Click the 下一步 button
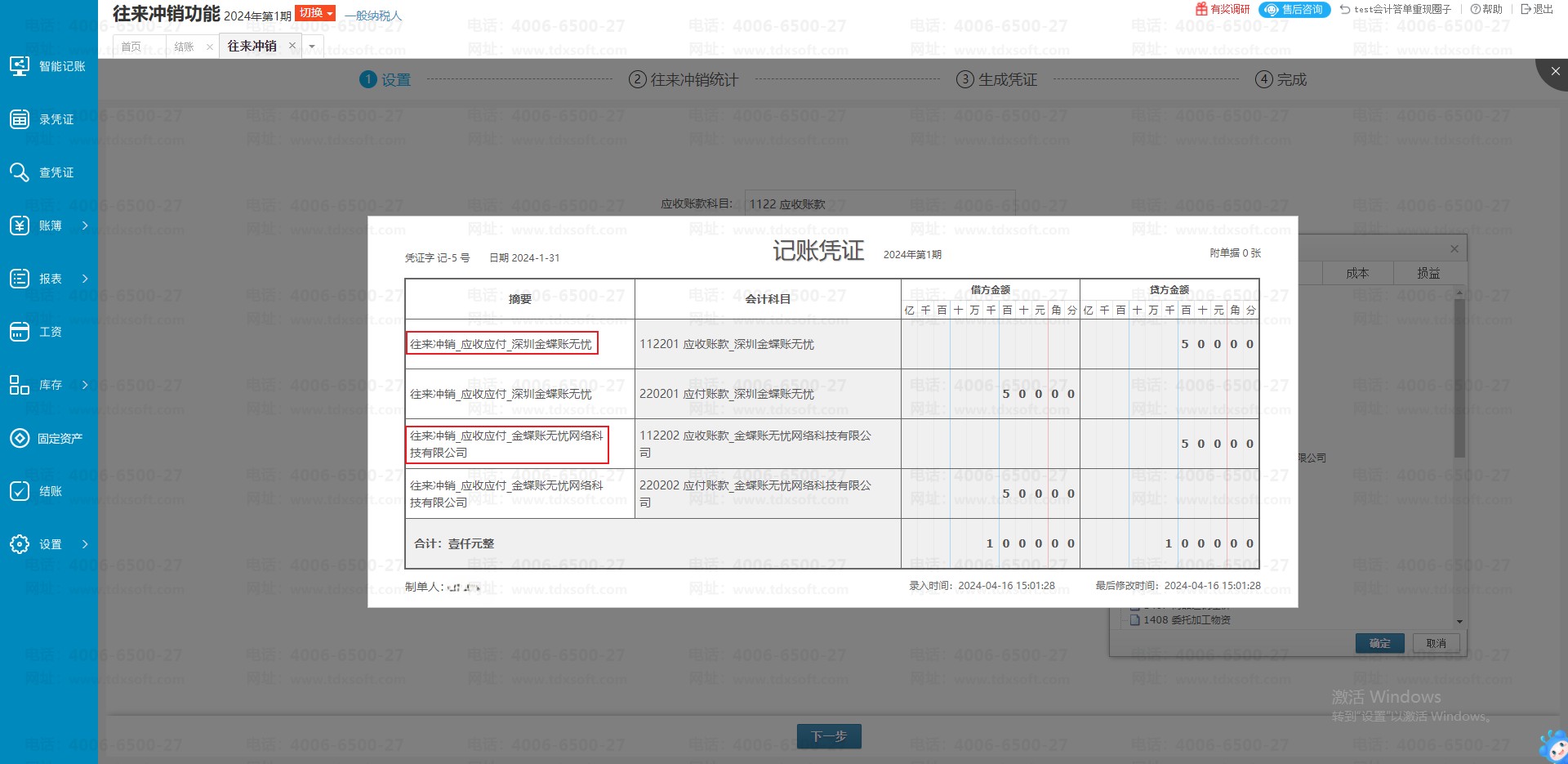This screenshot has height=764, width=1568. pyautogui.click(x=829, y=736)
